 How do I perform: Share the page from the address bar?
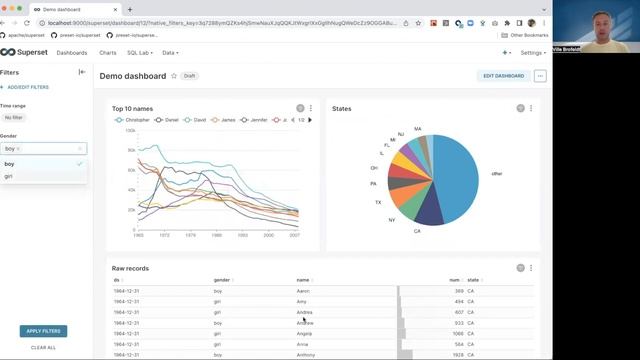click(x=406, y=23)
